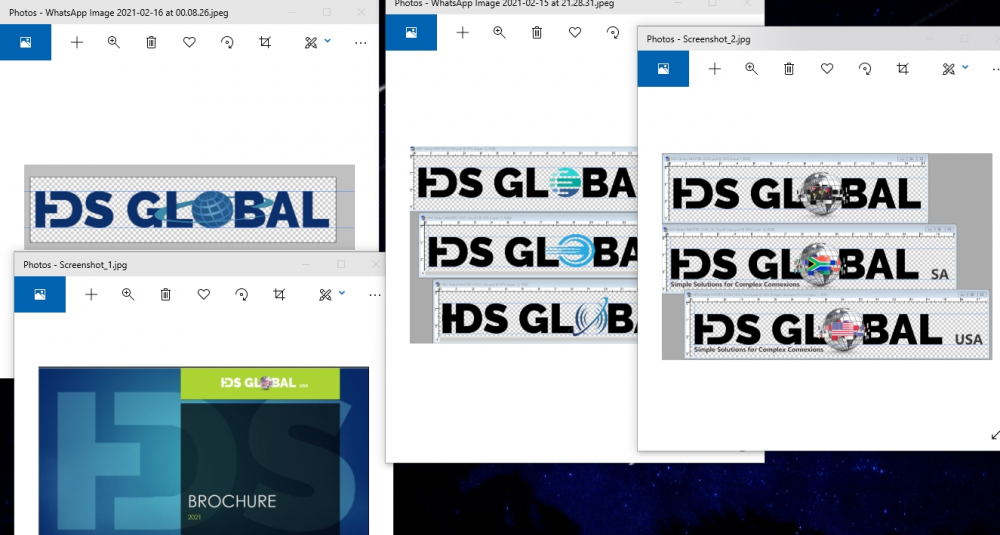Image resolution: width=1000 pixels, height=535 pixels.
Task: Toggle the favorite heart on WhatsApp Image 21.28.31
Action: point(575,33)
